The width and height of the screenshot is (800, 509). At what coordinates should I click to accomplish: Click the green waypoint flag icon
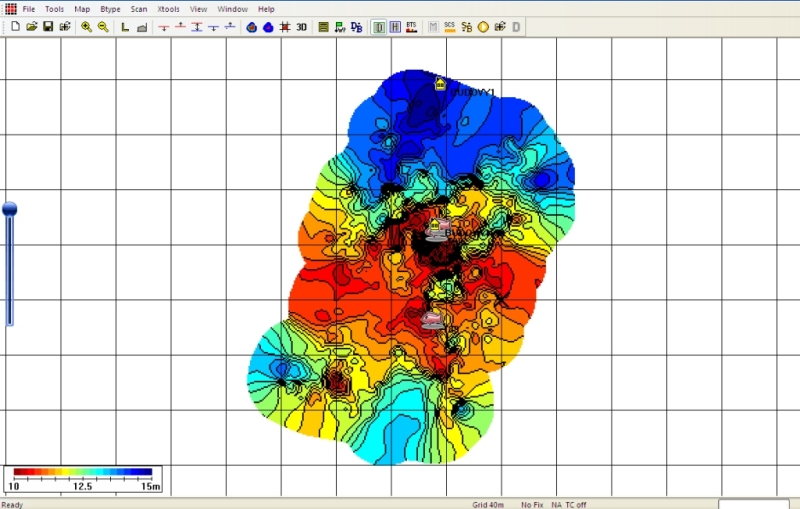pyautogui.click(x=340, y=27)
